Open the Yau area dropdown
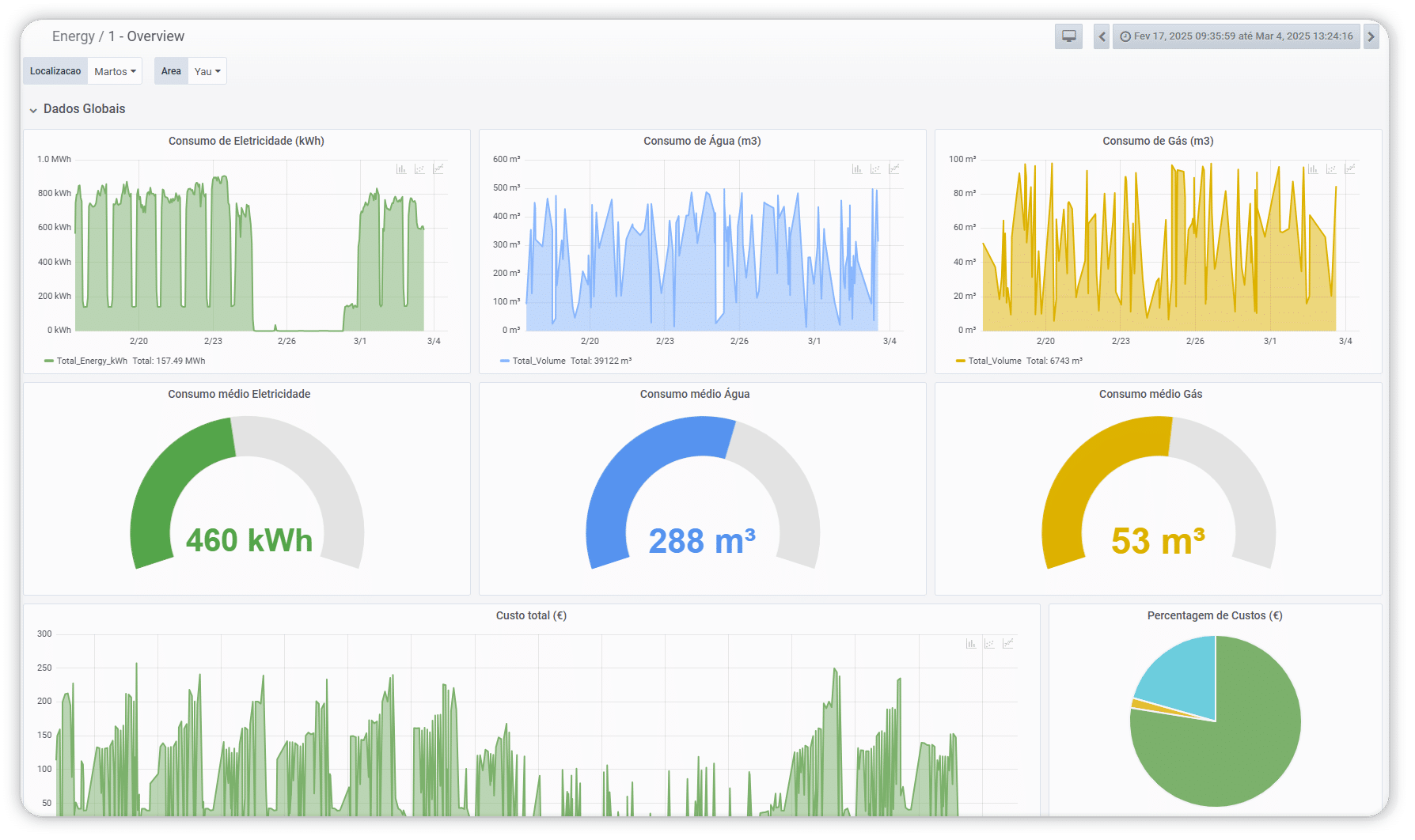Viewport: 1415px width, 840px height. (207, 71)
